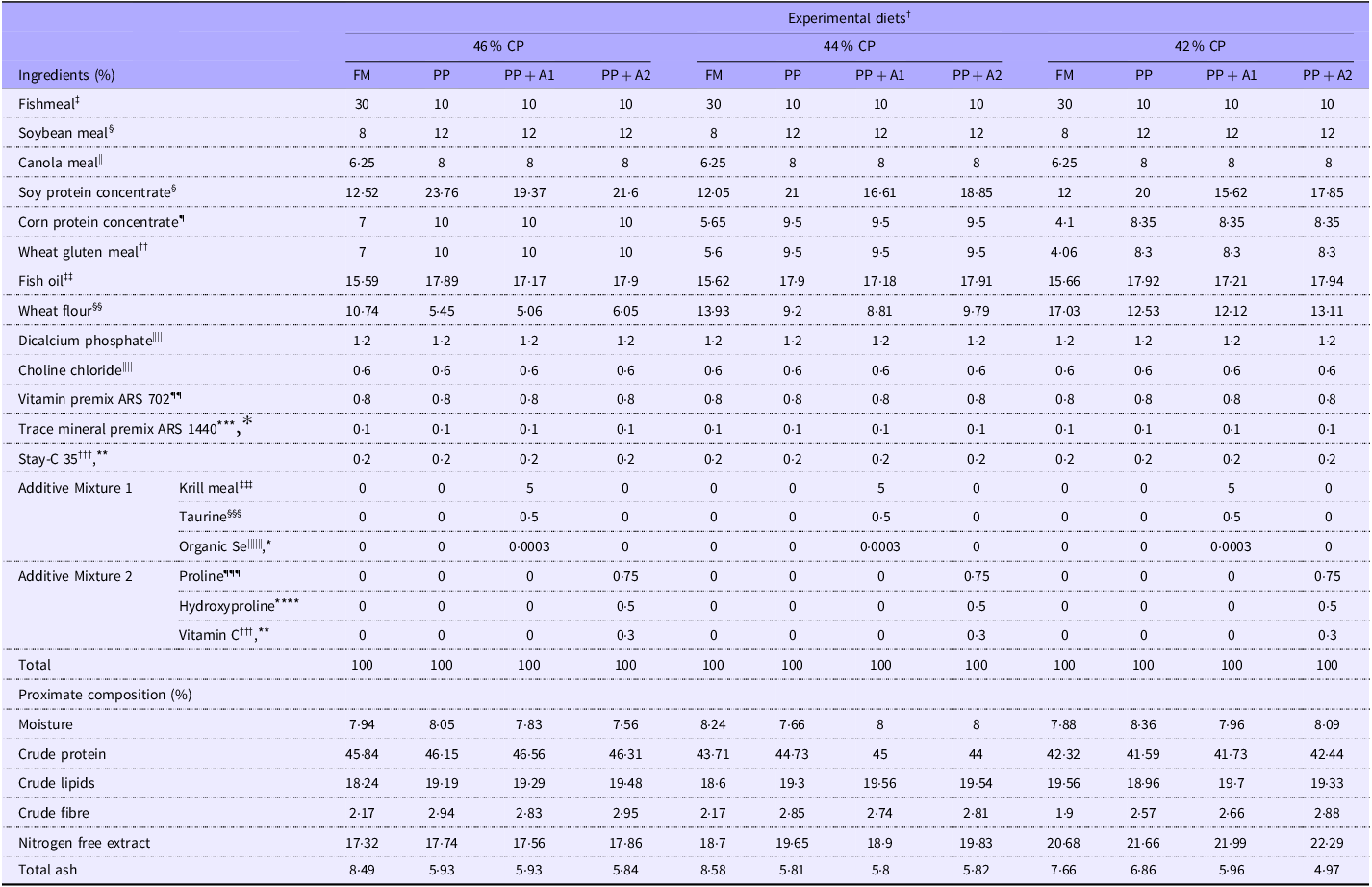The height and width of the screenshot is (887, 1372).
Task: Select the nitrogen free extract value 22·29
Action: pos(1327,843)
